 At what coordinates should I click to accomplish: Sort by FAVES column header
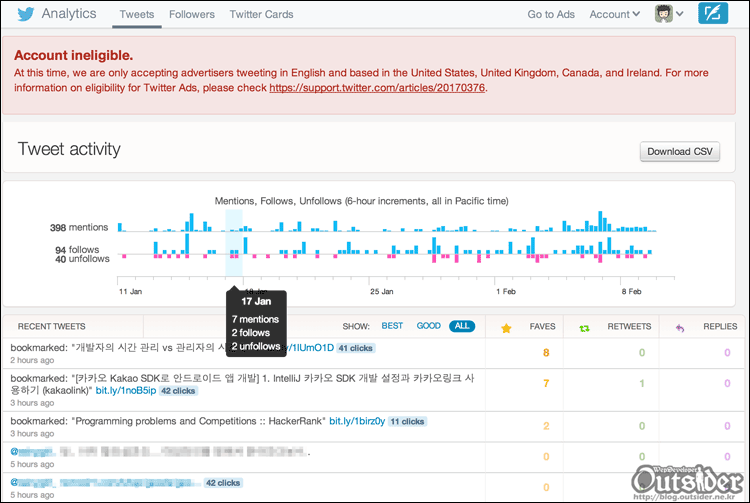pos(542,327)
